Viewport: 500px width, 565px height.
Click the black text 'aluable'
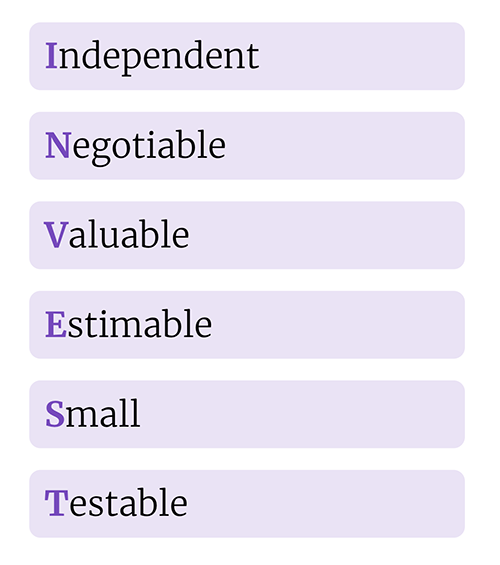[x=129, y=234]
